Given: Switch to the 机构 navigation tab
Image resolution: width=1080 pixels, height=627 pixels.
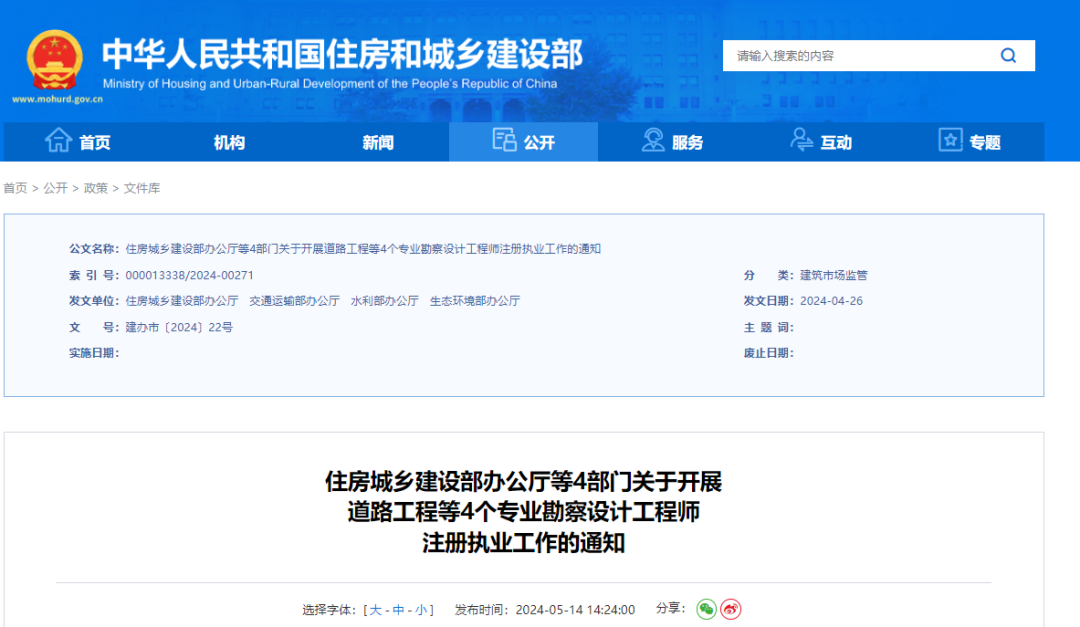Looking at the screenshot, I should (x=231, y=141).
